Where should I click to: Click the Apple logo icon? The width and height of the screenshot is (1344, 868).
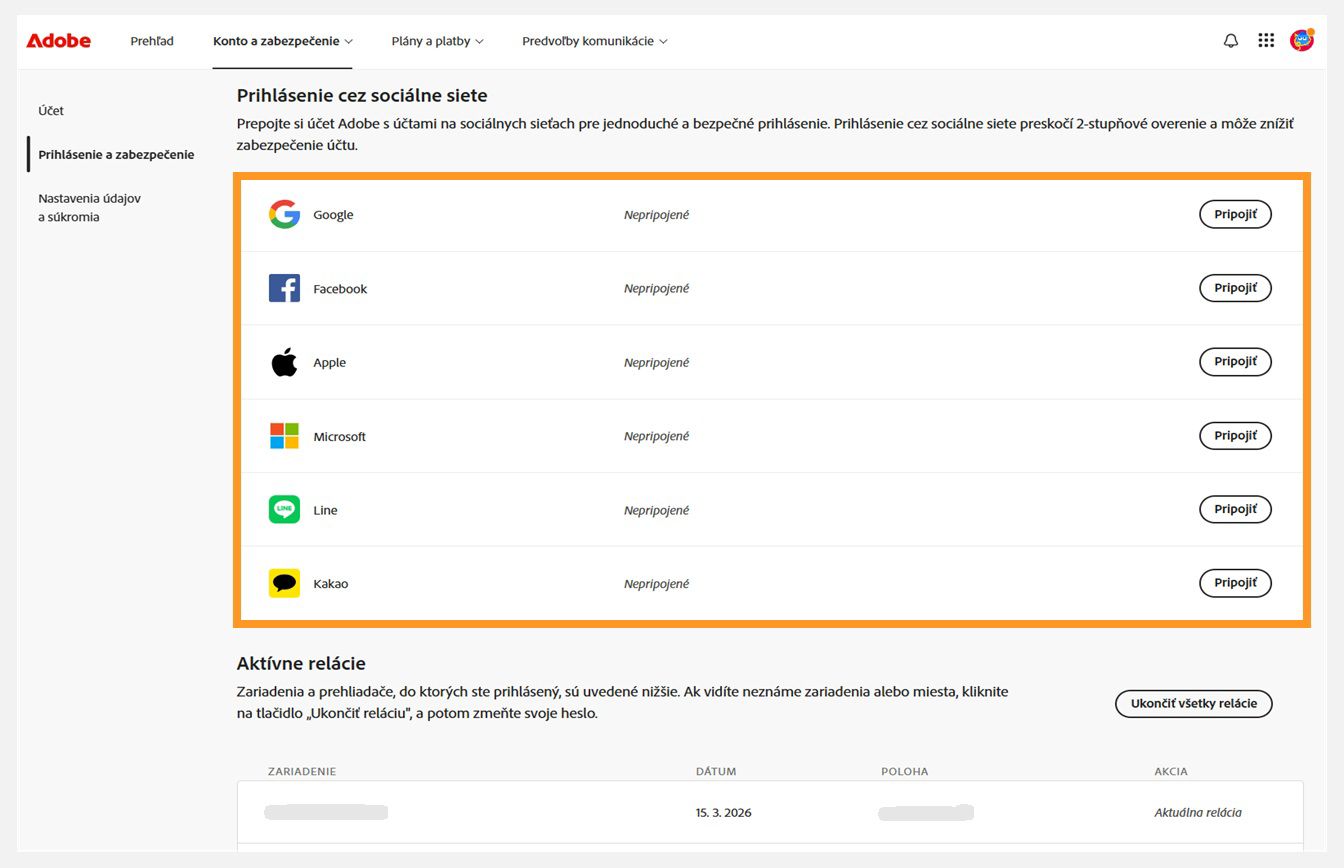285,362
